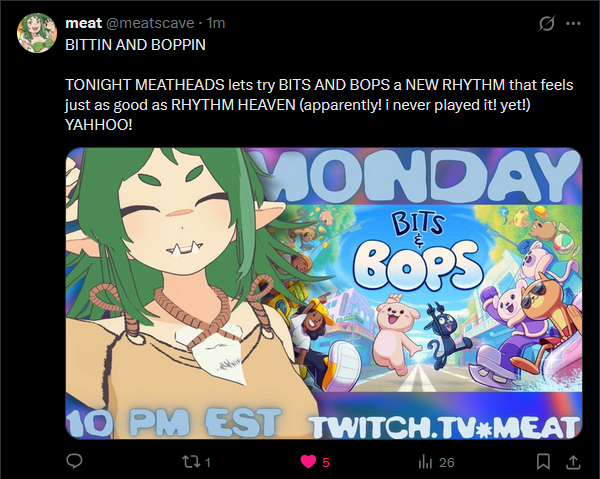View post analytics bar chart icon
Screen dimensions: 600x479
pyautogui.click(x=425, y=462)
